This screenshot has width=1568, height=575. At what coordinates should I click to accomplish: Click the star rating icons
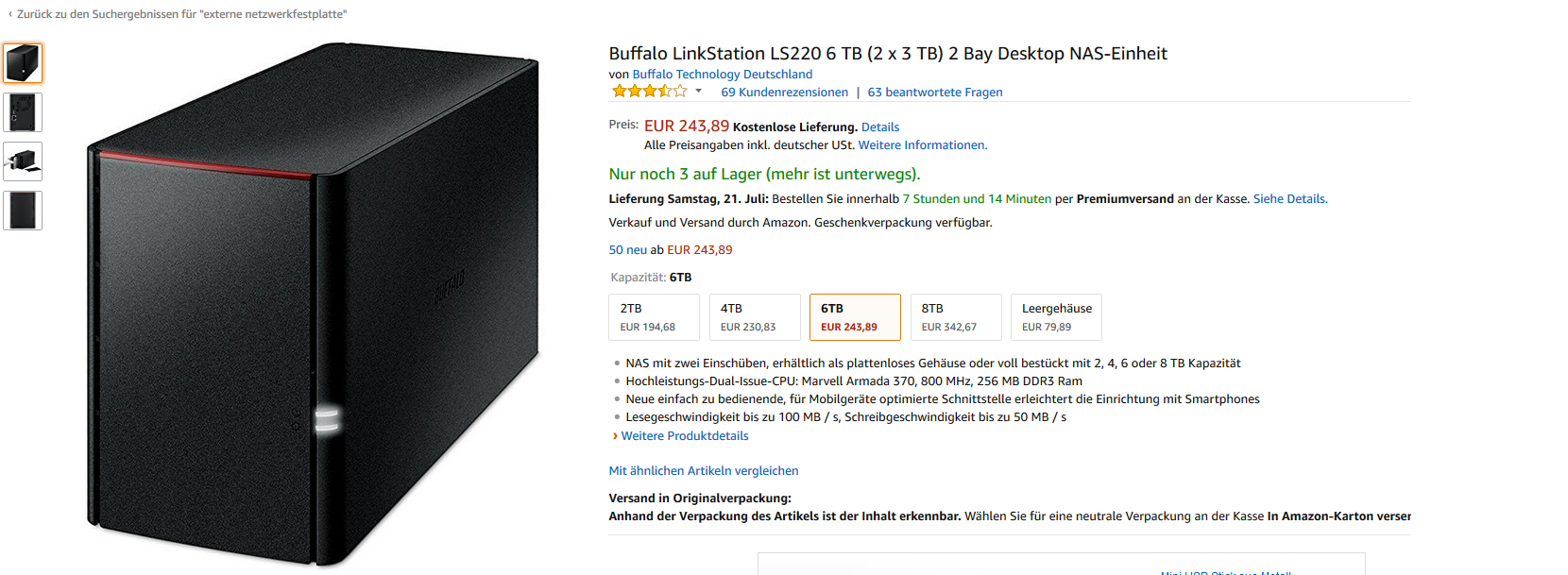650,92
